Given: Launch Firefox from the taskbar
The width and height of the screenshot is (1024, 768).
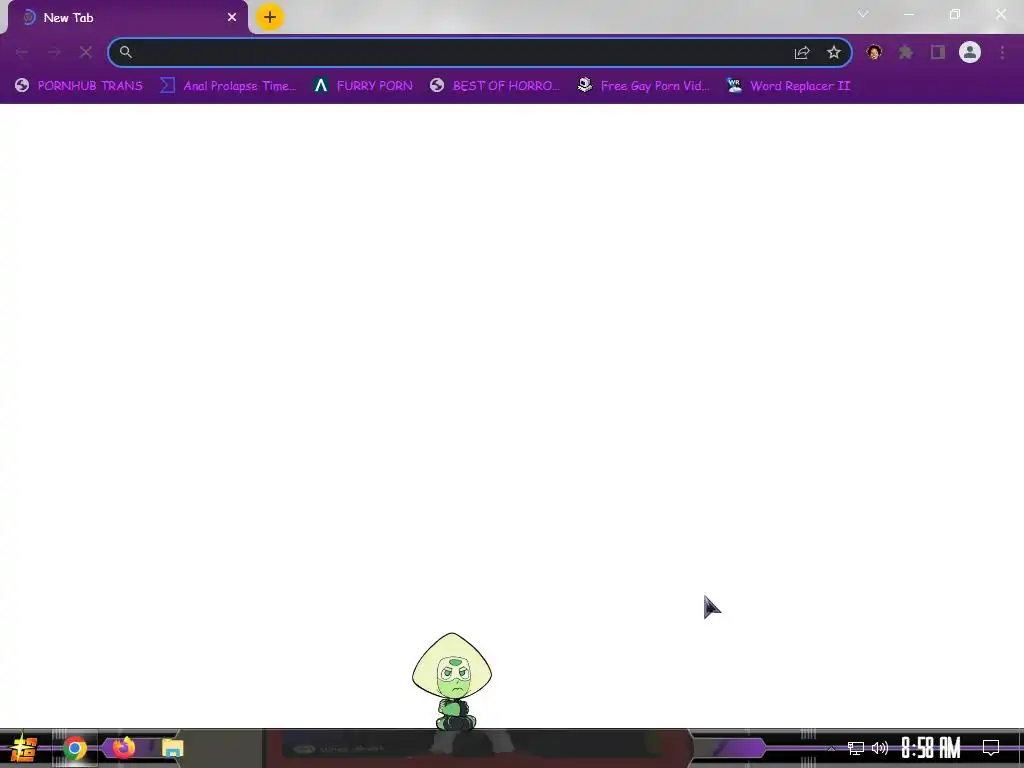Looking at the screenshot, I should pyautogui.click(x=123, y=748).
